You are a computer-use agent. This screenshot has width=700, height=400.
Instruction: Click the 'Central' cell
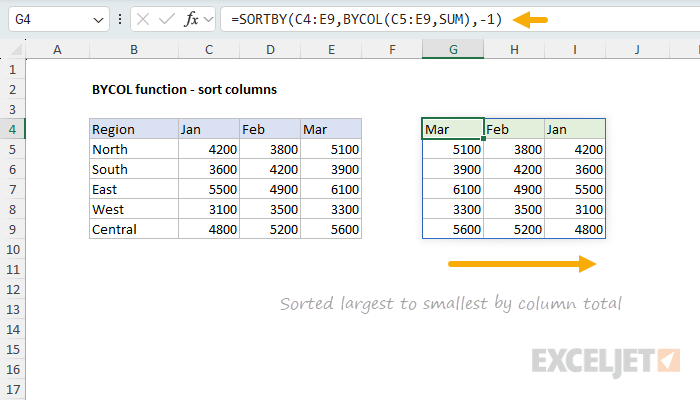point(134,229)
